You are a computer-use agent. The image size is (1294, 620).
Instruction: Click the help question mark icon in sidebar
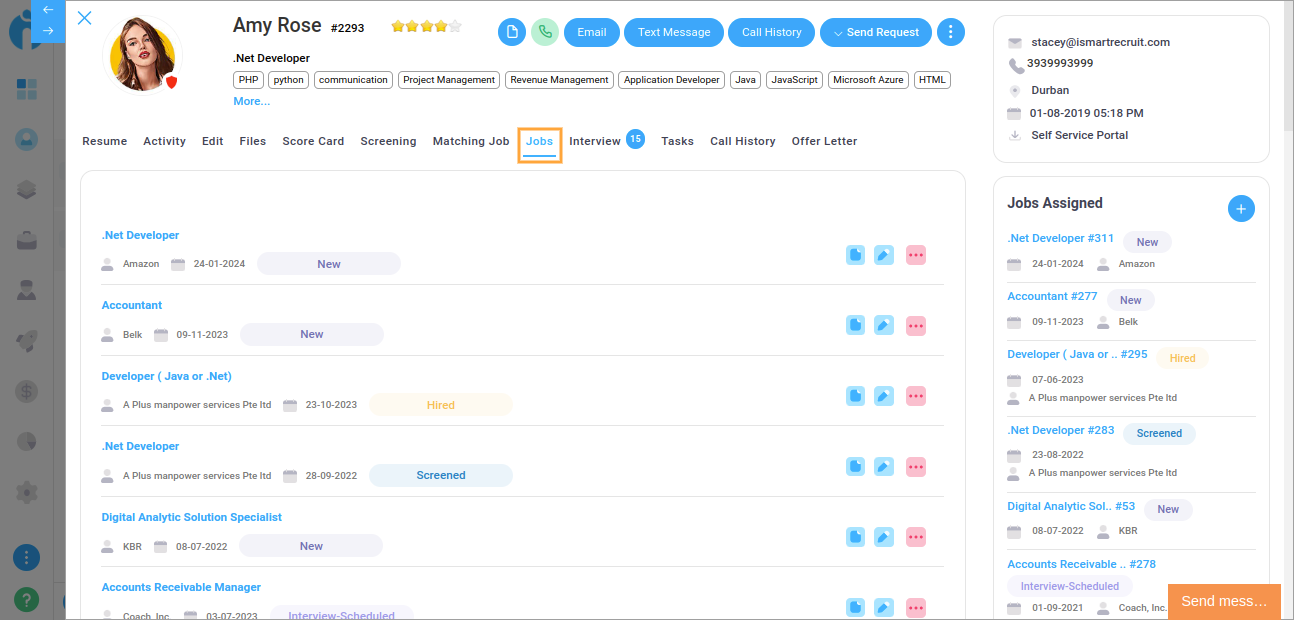pyautogui.click(x=26, y=599)
